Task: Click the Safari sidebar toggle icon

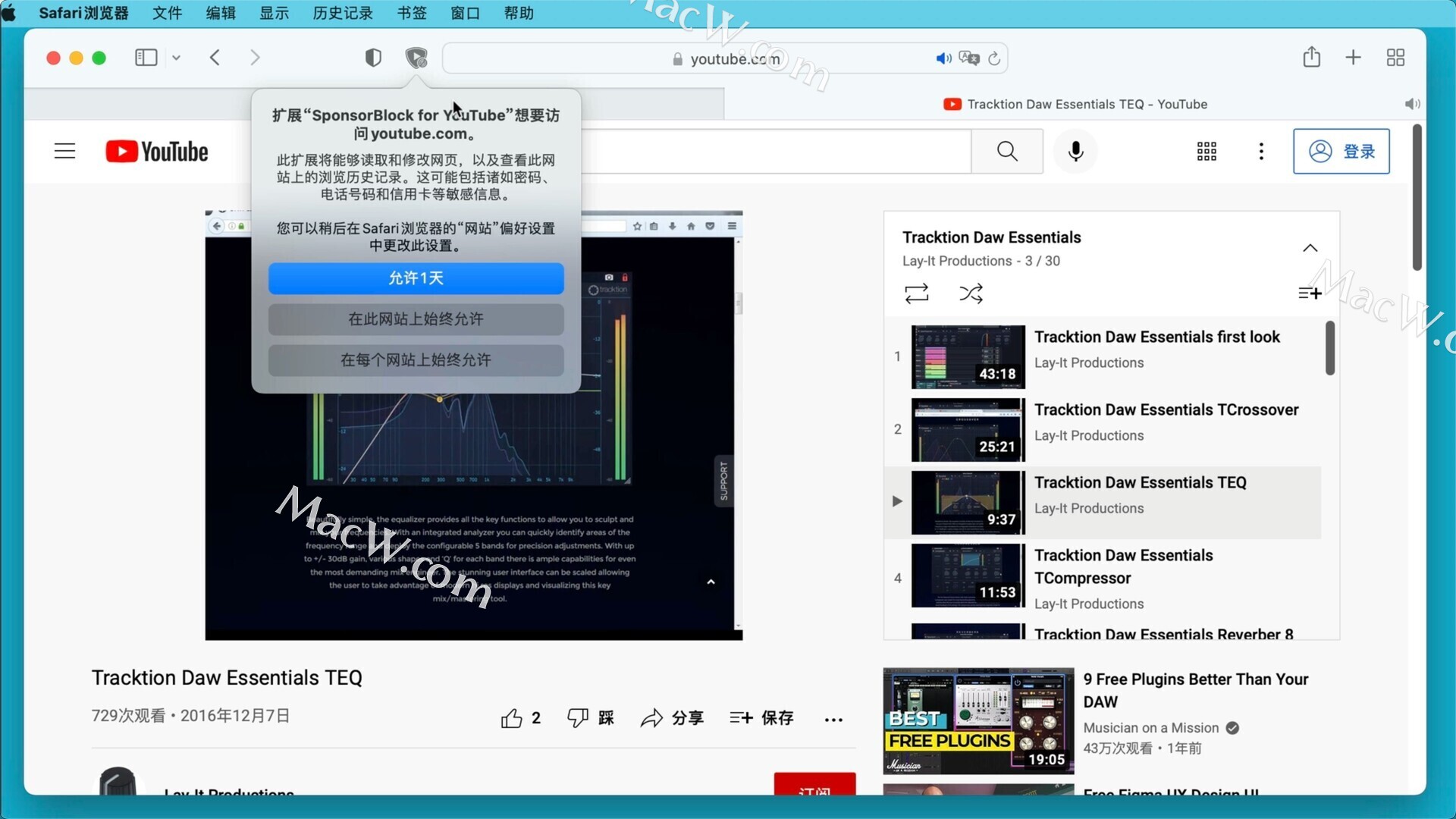Action: click(x=146, y=58)
